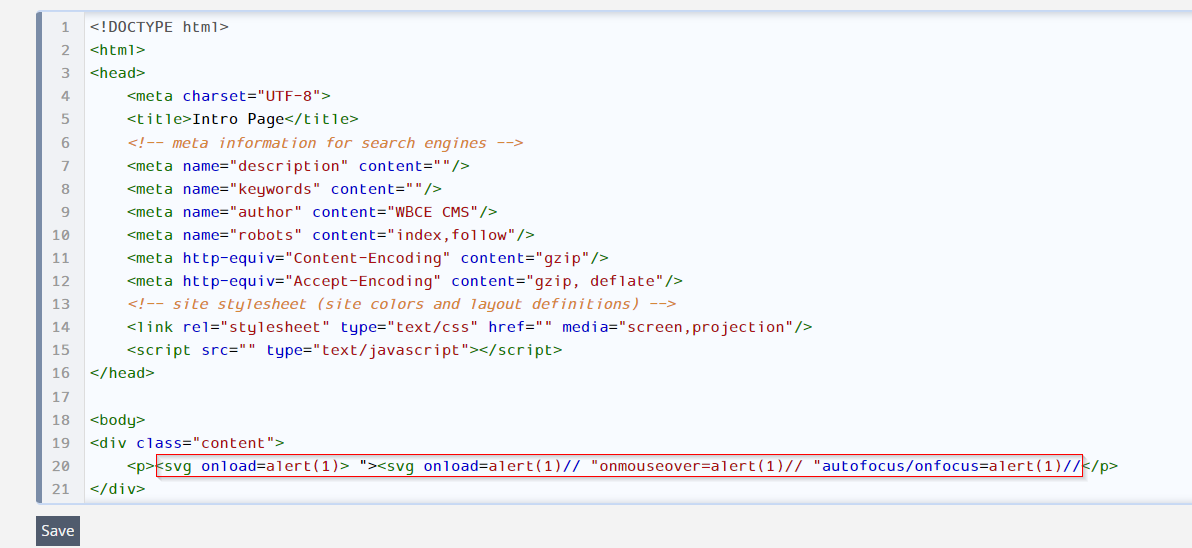This screenshot has height=548, width=1192.
Task: Click the "Accept-Encoding" attribute value
Action: coord(363,280)
